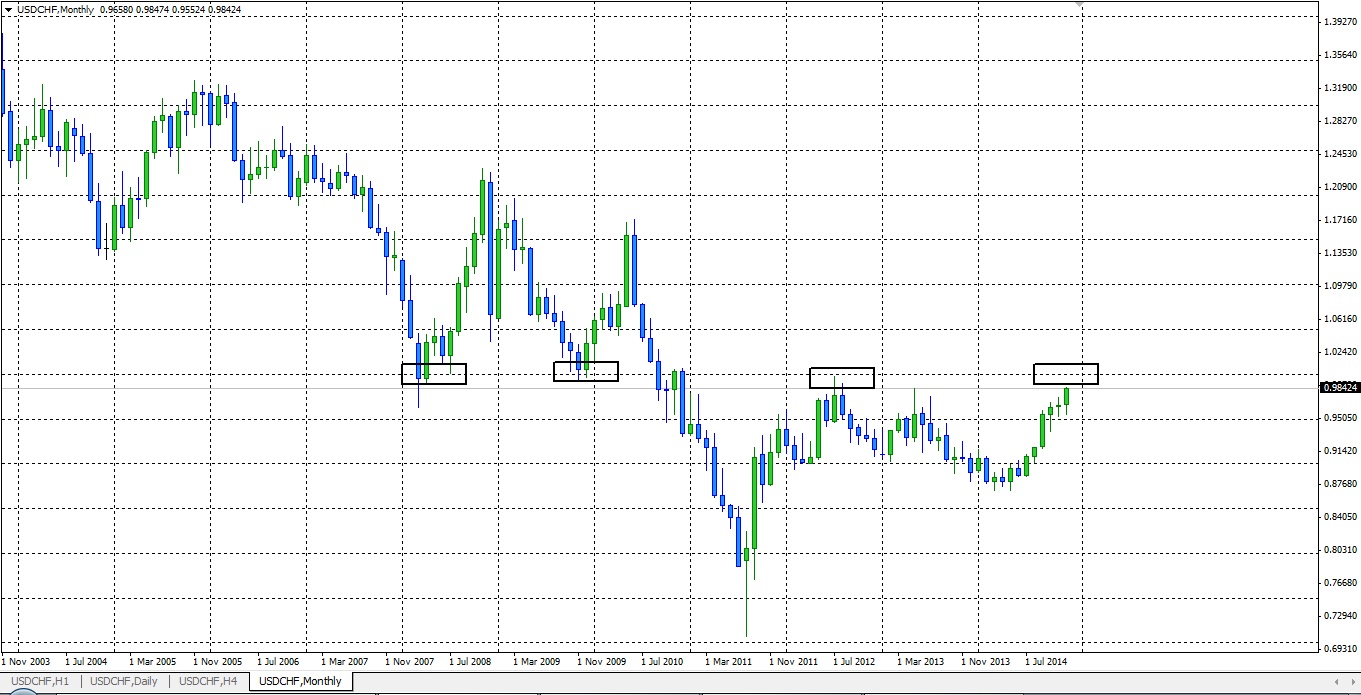This screenshot has width=1361, height=695.
Task: Click the active USDCHF,Monthly tab
Action: pos(300,681)
